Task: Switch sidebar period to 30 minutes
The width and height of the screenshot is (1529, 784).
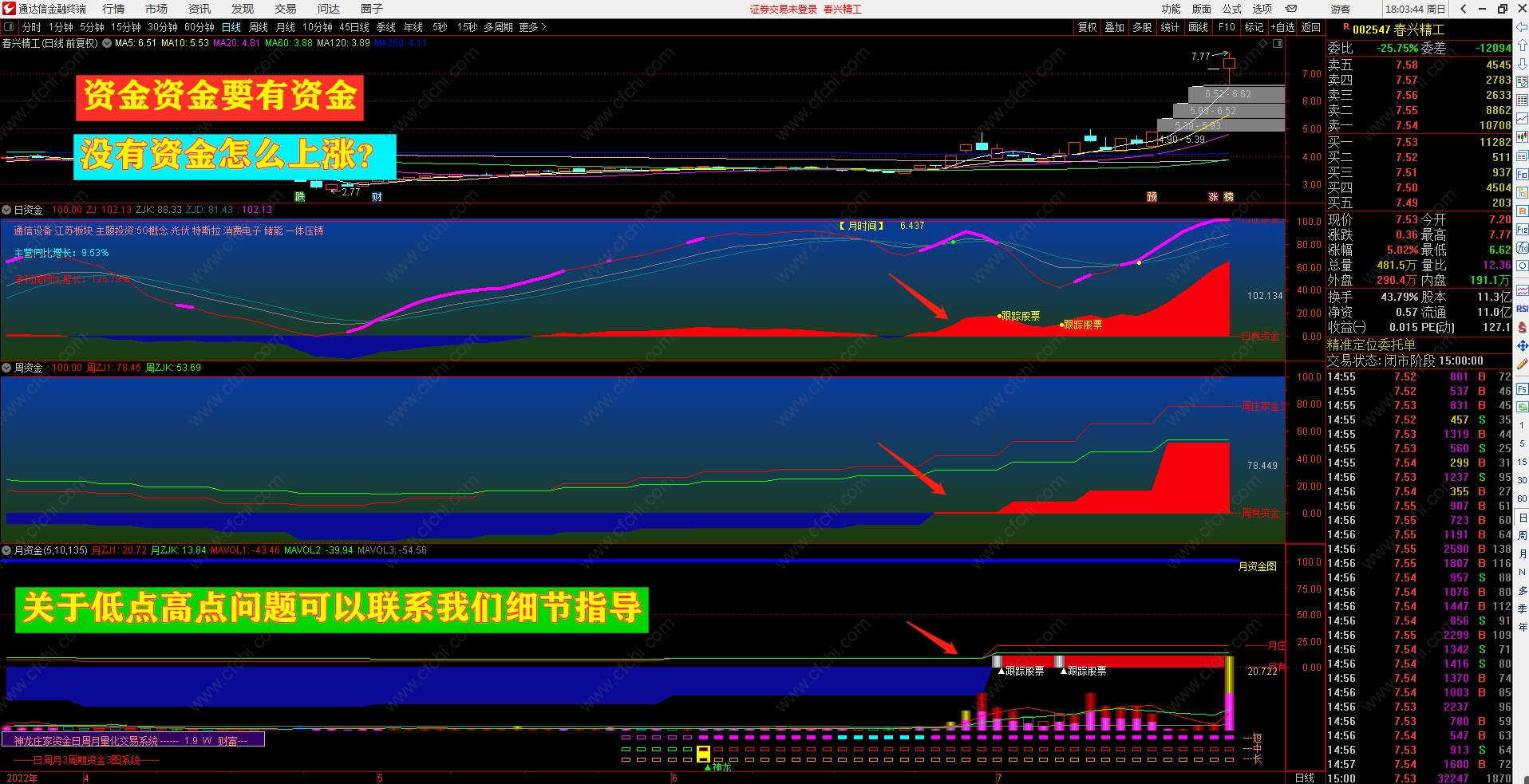Action: click(x=1522, y=480)
